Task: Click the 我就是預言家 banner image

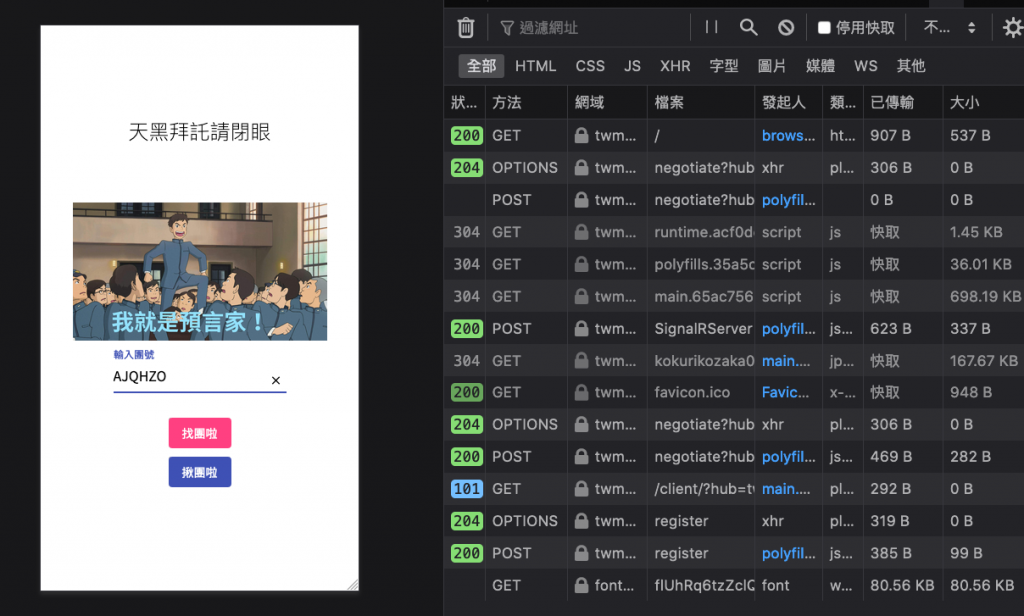Action: pyautogui.click(x=200, y=271)
